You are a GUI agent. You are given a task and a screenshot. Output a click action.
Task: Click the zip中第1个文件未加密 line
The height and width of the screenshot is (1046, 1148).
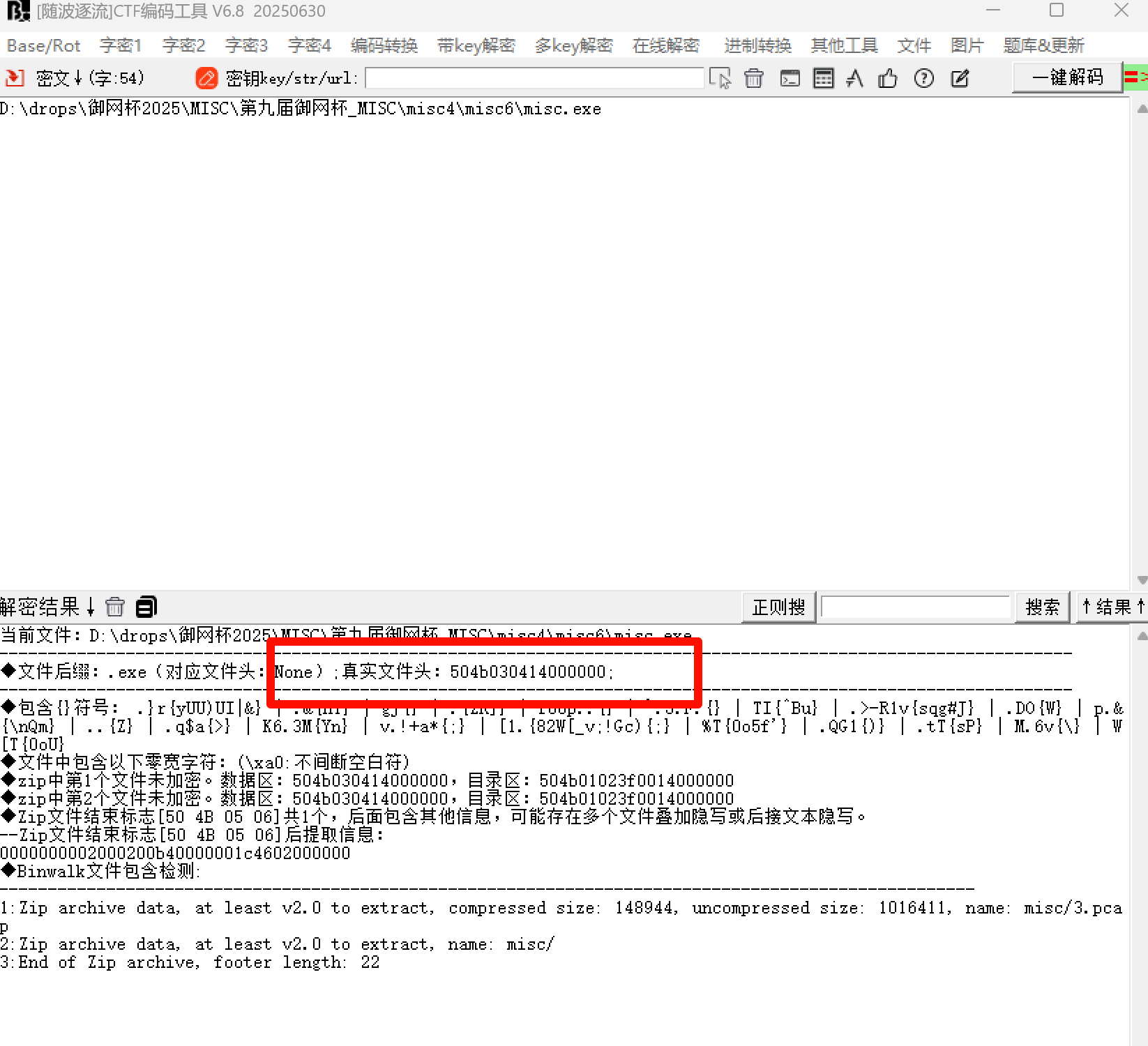click(x=368, y=780)
